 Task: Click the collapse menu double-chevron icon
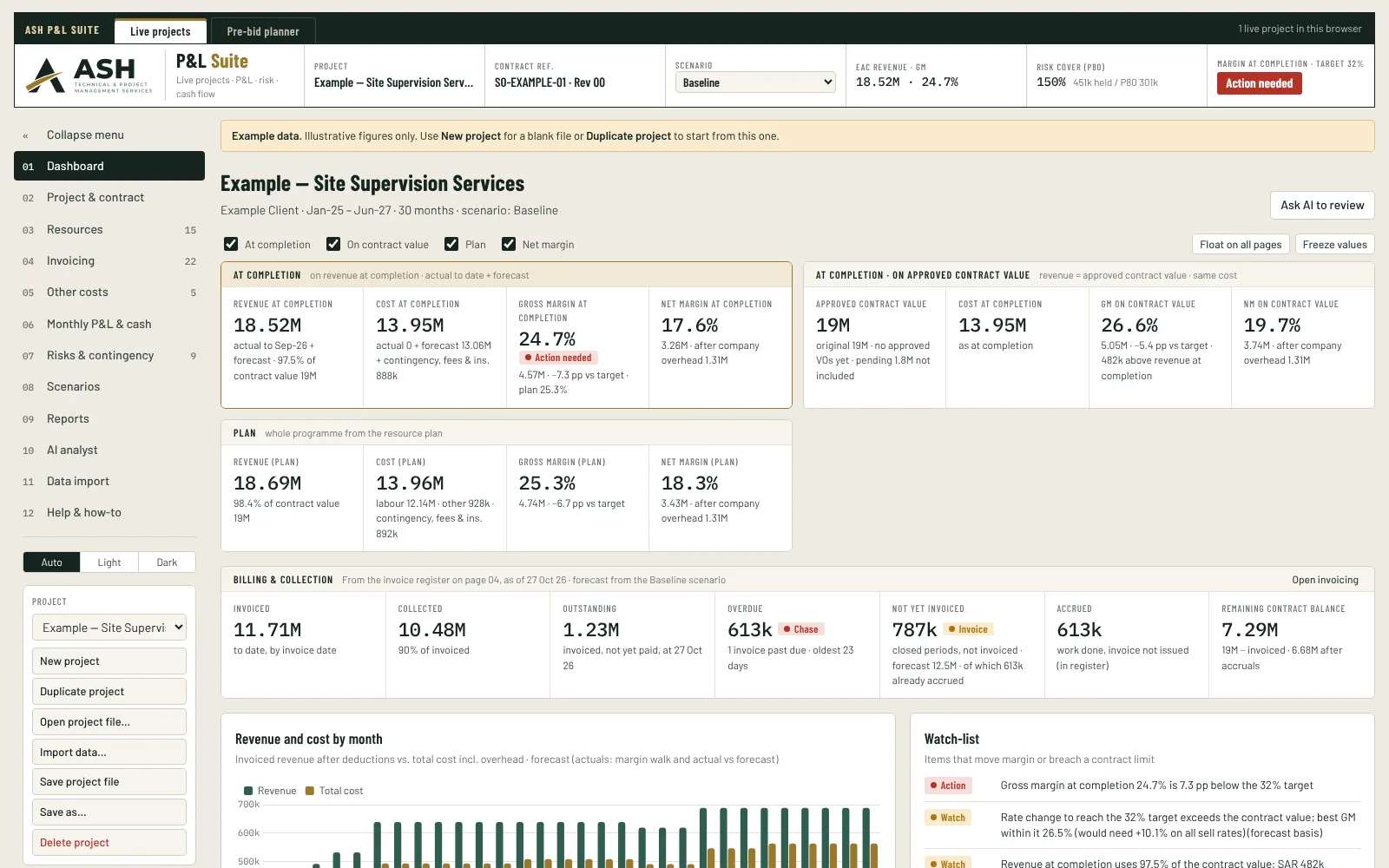(x=26, y=135)
